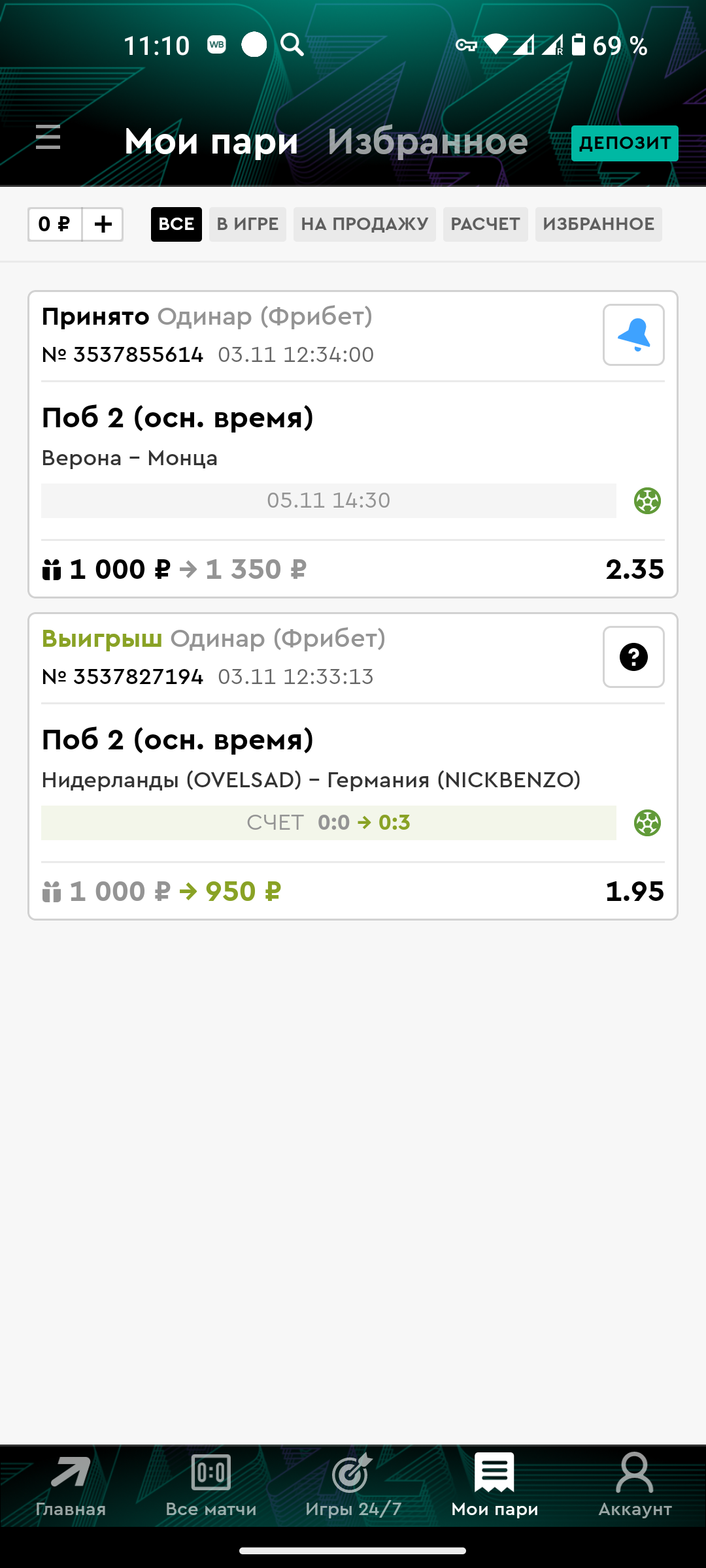Tap the football icon next to 05.11 14:30
Screen dimensions: 706x1568
click(647, 501)
